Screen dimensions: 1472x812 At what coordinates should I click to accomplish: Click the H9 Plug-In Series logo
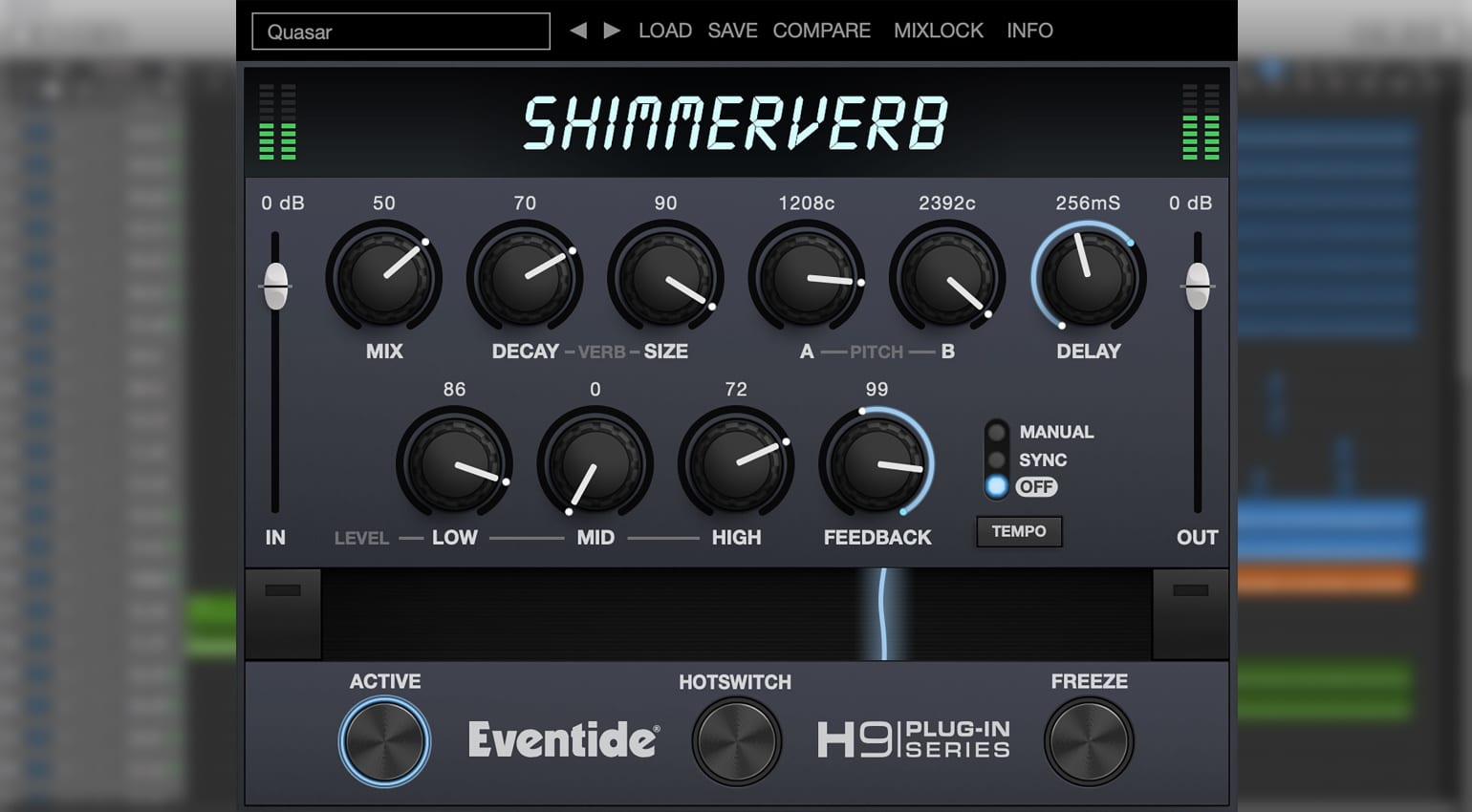tap(914, 739)
